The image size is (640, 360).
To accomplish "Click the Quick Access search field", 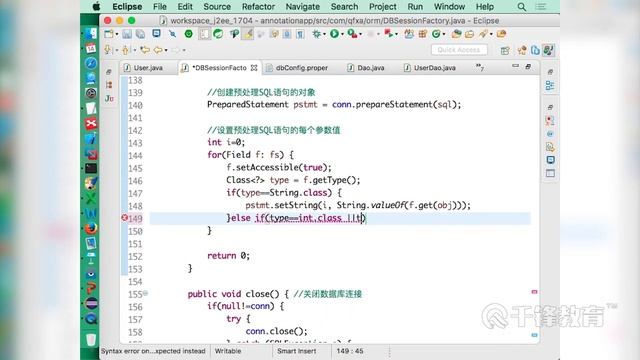I will pyautogui.click(x=459, y=50).
